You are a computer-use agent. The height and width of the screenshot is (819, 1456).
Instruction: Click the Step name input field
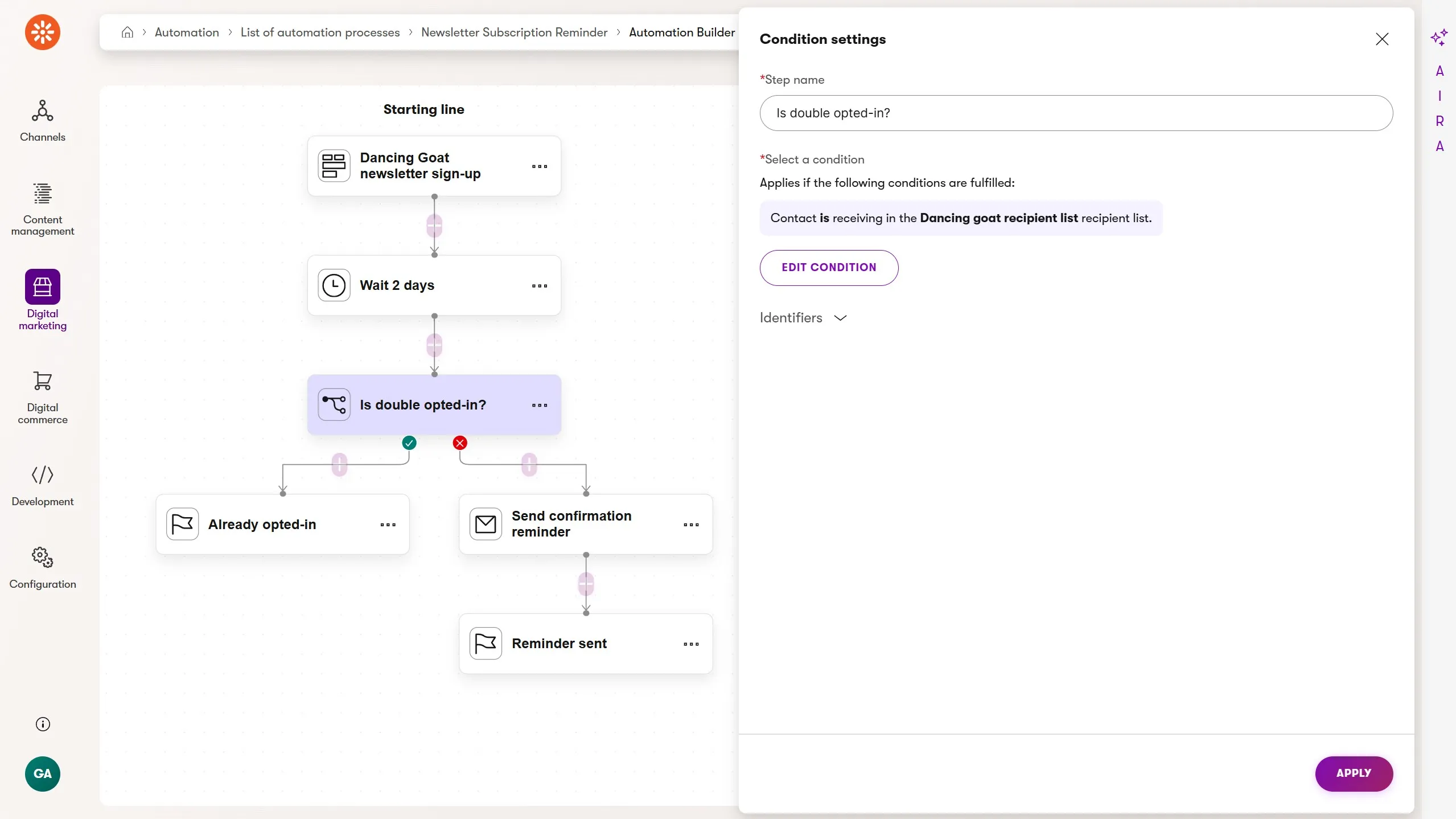[1076, 113]
